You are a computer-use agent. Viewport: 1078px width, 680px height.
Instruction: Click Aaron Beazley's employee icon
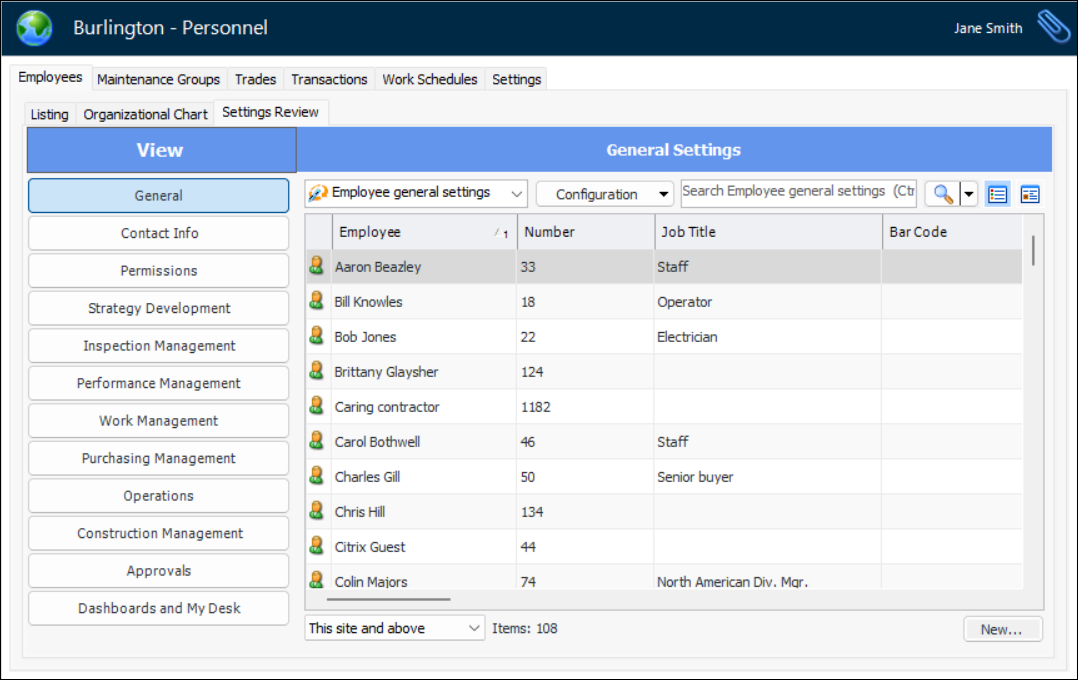click(x=317, y=266)
